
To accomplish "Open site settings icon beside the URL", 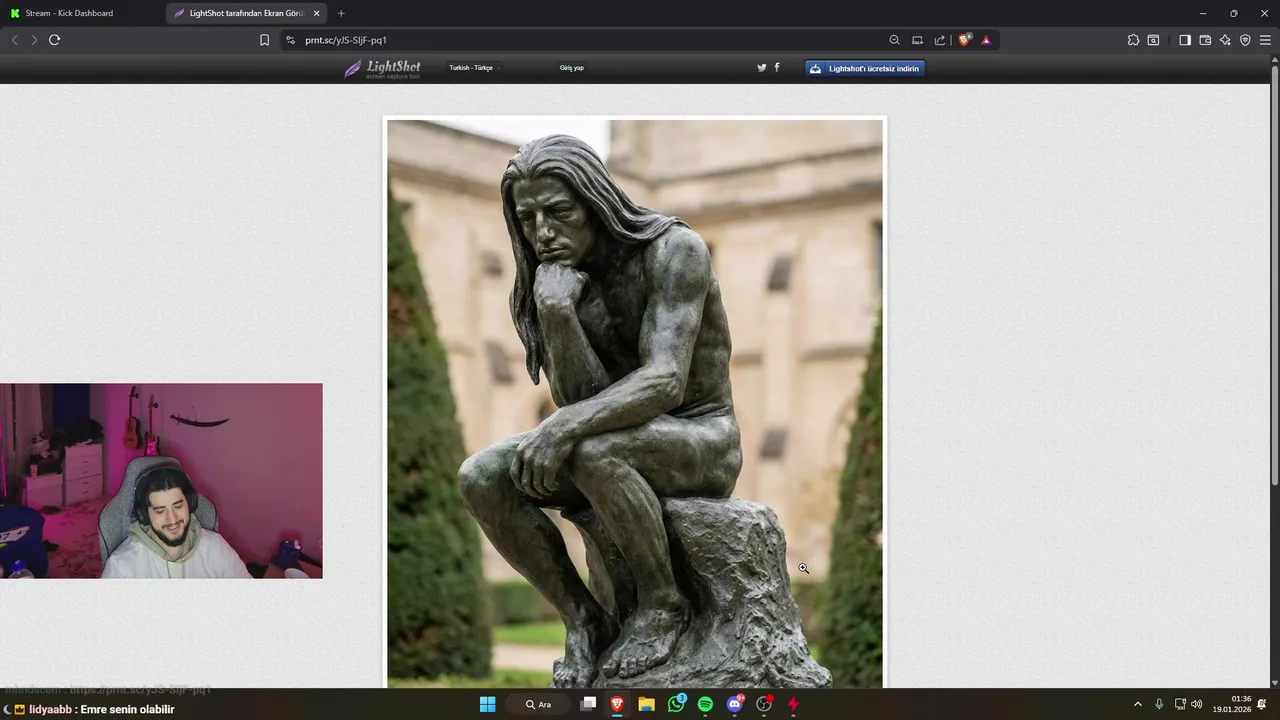I will coord(290,40).
